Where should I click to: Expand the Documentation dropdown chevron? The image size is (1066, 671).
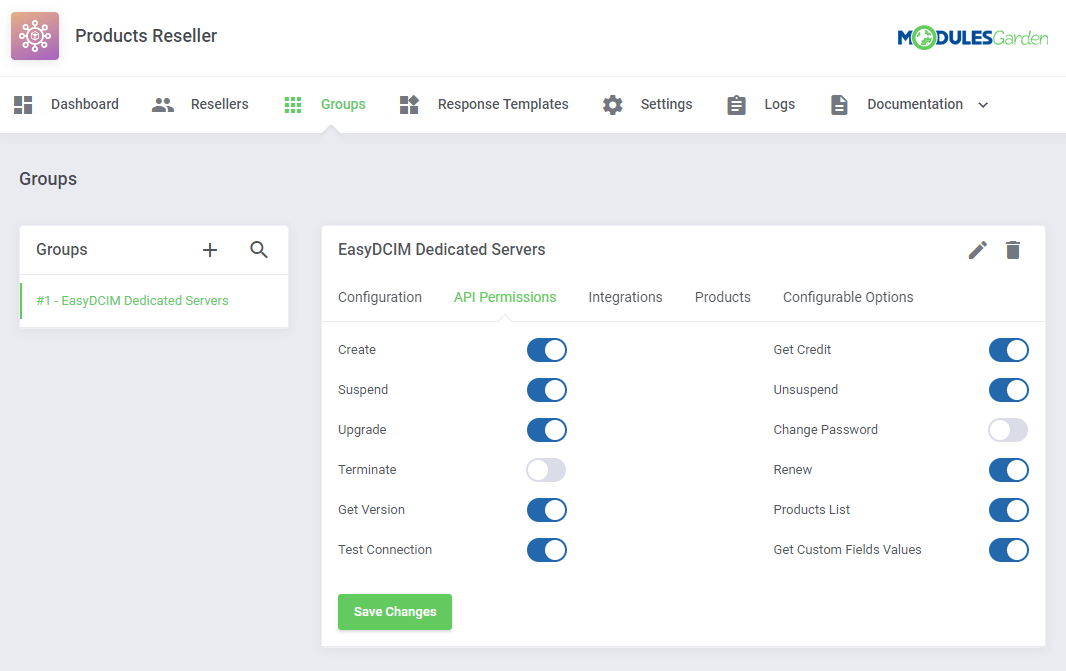pos(983,104)
